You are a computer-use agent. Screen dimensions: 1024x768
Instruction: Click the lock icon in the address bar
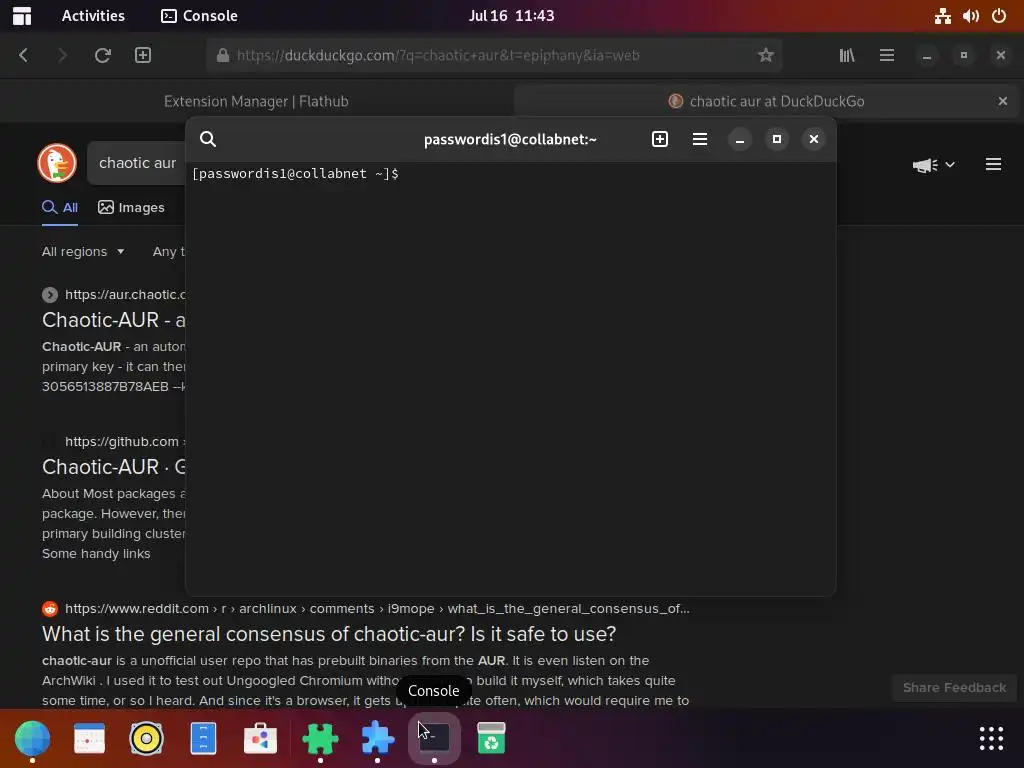pos(223,56)
